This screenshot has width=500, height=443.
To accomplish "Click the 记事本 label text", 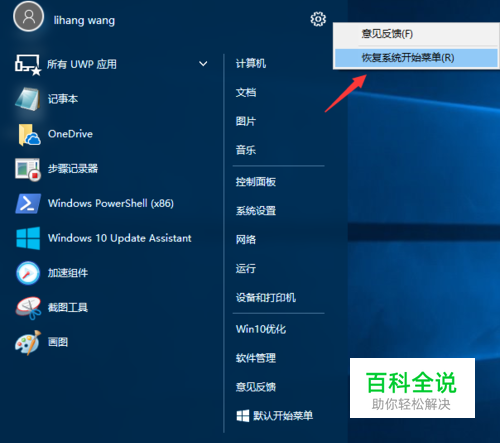I will (x=63, y=99).
